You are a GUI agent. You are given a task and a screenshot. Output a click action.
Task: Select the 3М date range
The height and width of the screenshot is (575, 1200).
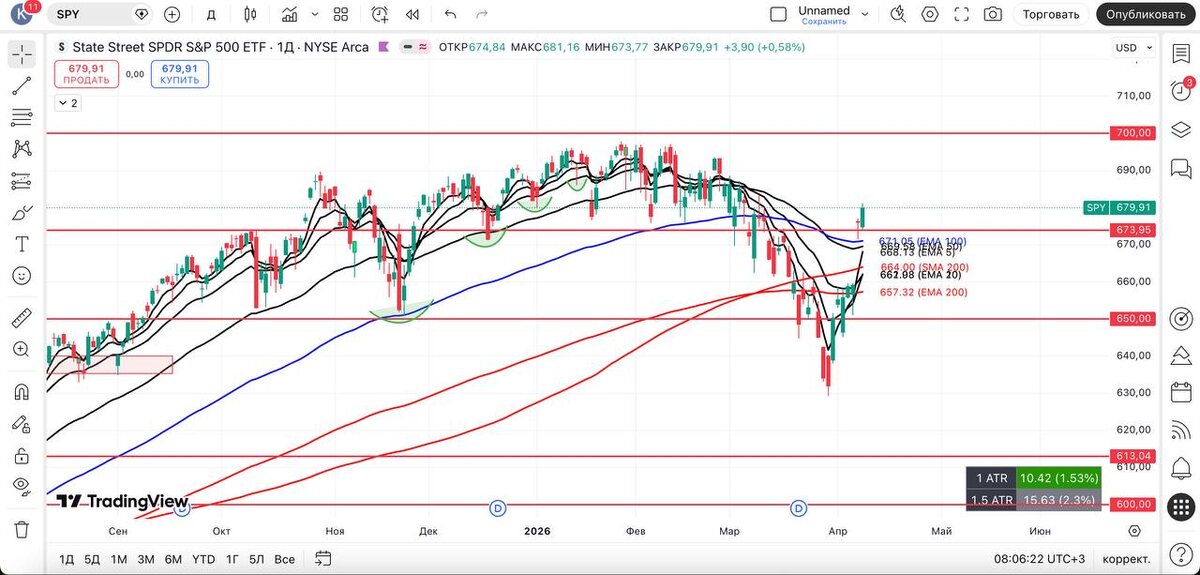click(x=146, y=559)
